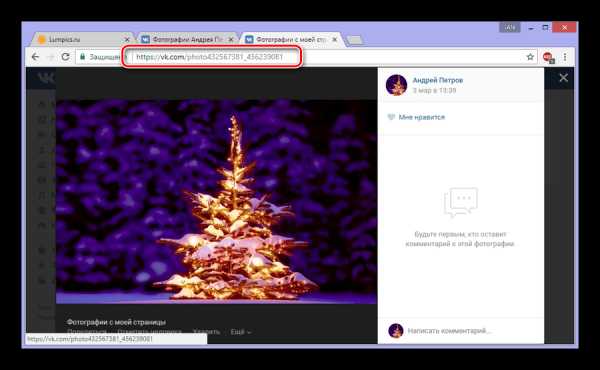Reload the page with the refresh icon
The height and width of the screenshot is (370, 600).
pos(65,57)
